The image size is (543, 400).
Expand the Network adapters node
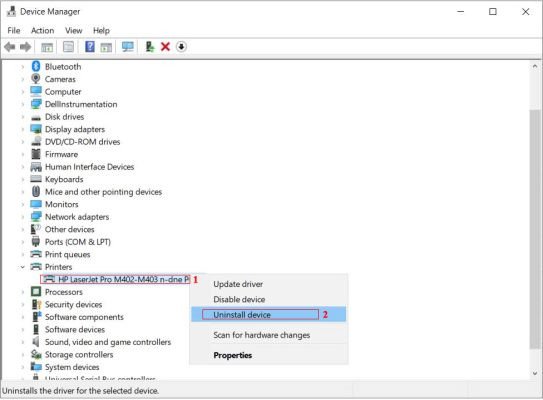(x=23, y=217)
